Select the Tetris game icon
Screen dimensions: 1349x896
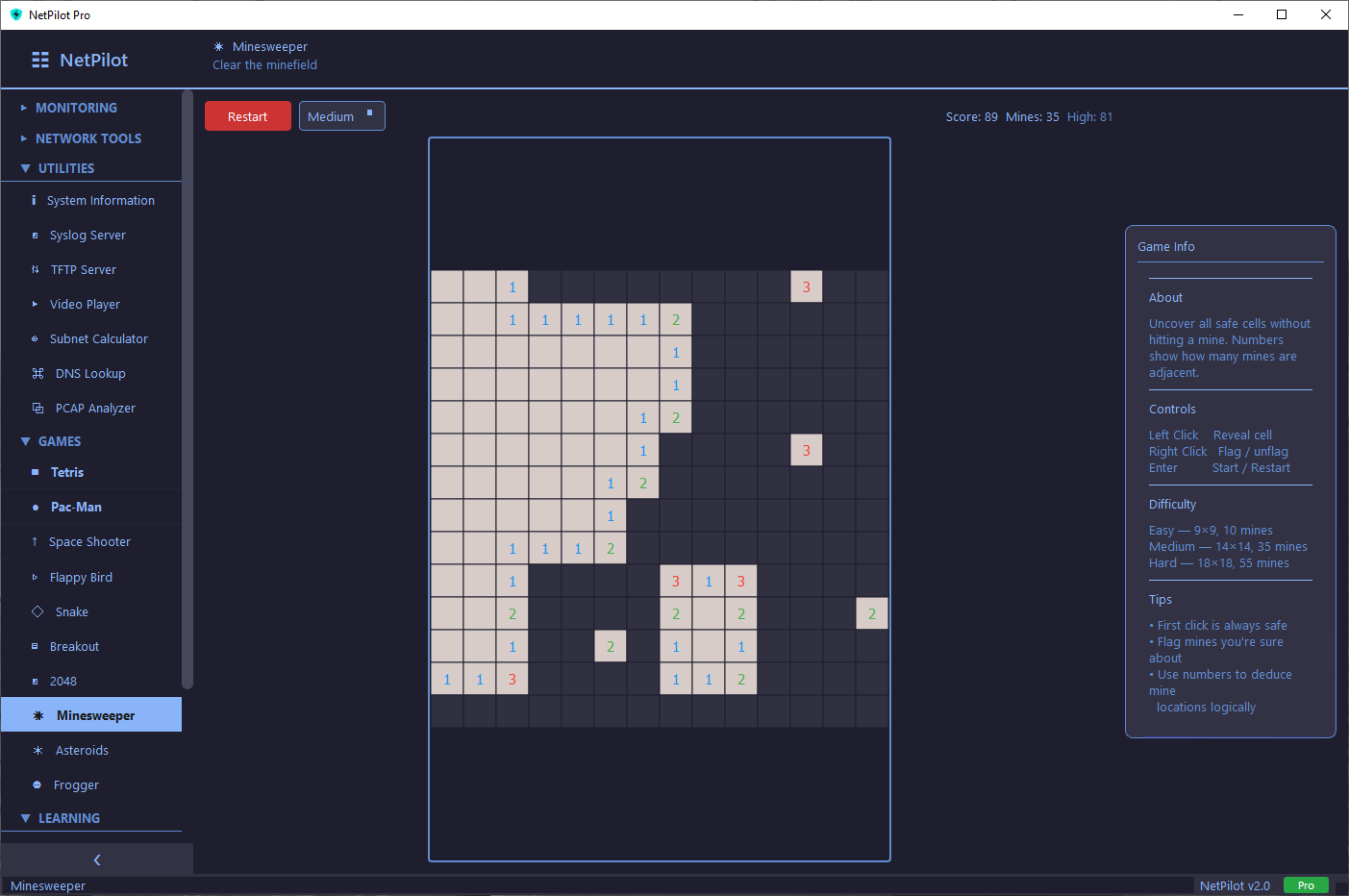[x=35, y=472]
